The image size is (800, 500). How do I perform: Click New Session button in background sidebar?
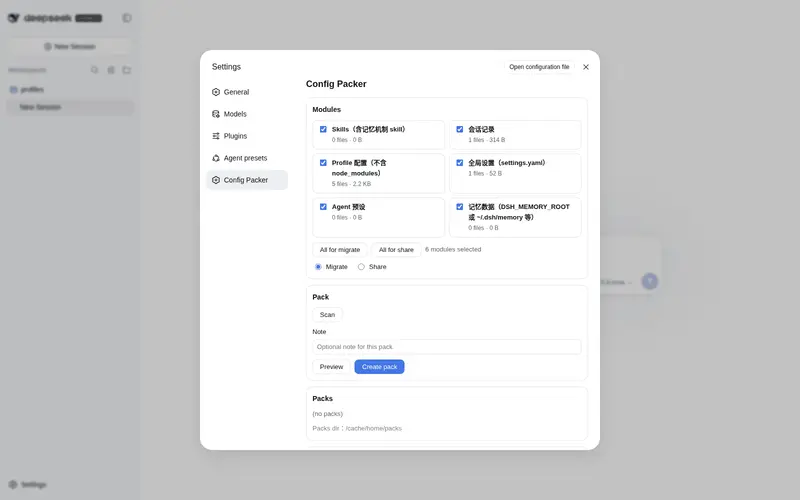point(70,46)
